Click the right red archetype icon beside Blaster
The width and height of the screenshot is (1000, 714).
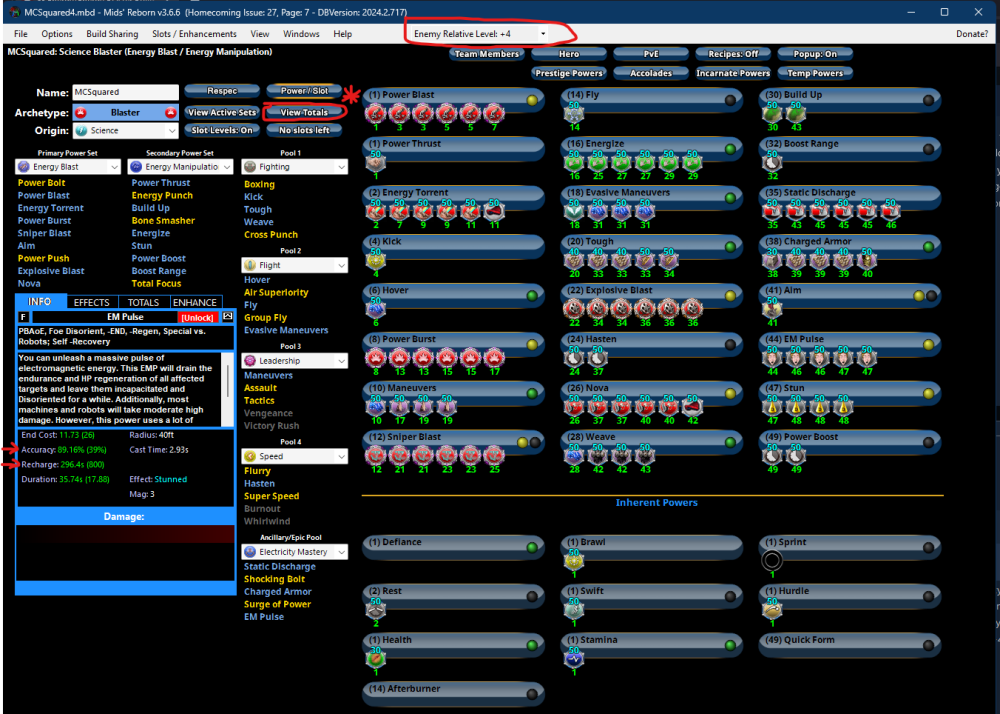(171, 113)
